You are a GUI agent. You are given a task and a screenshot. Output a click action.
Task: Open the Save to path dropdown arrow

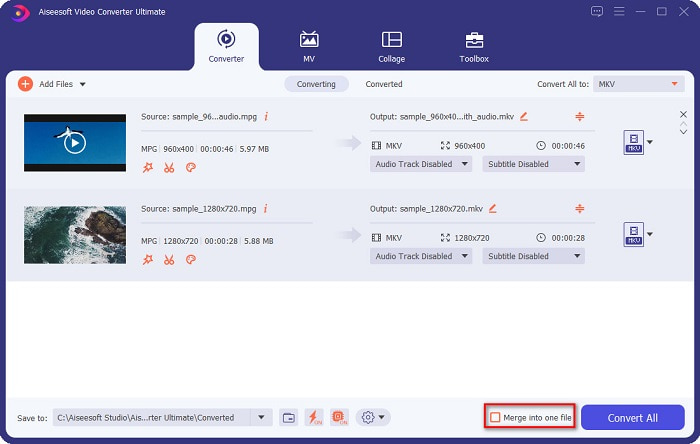(x=261, y=418)
